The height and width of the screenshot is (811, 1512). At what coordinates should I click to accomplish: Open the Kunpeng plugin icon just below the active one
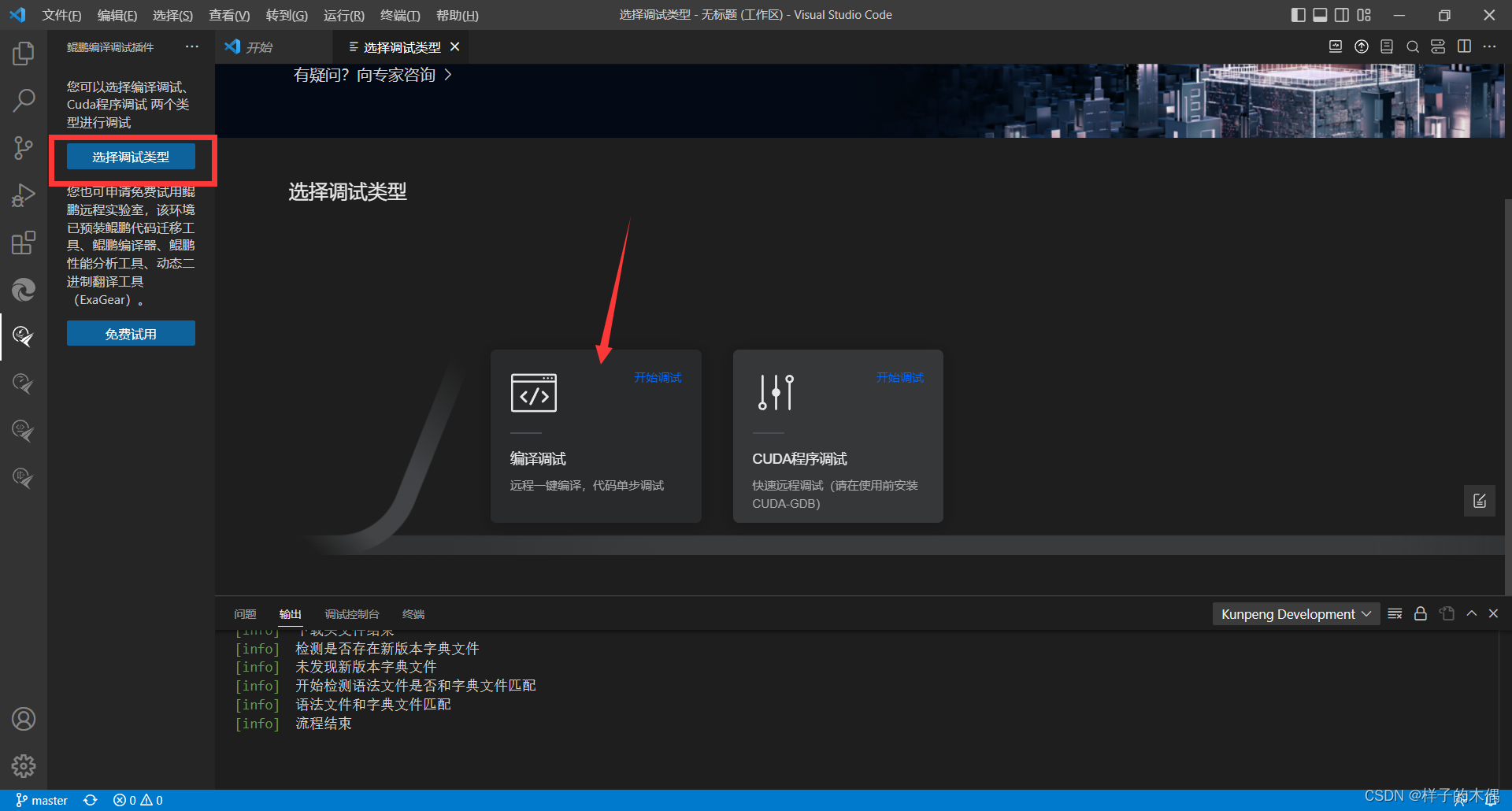(x=24, y=384)
